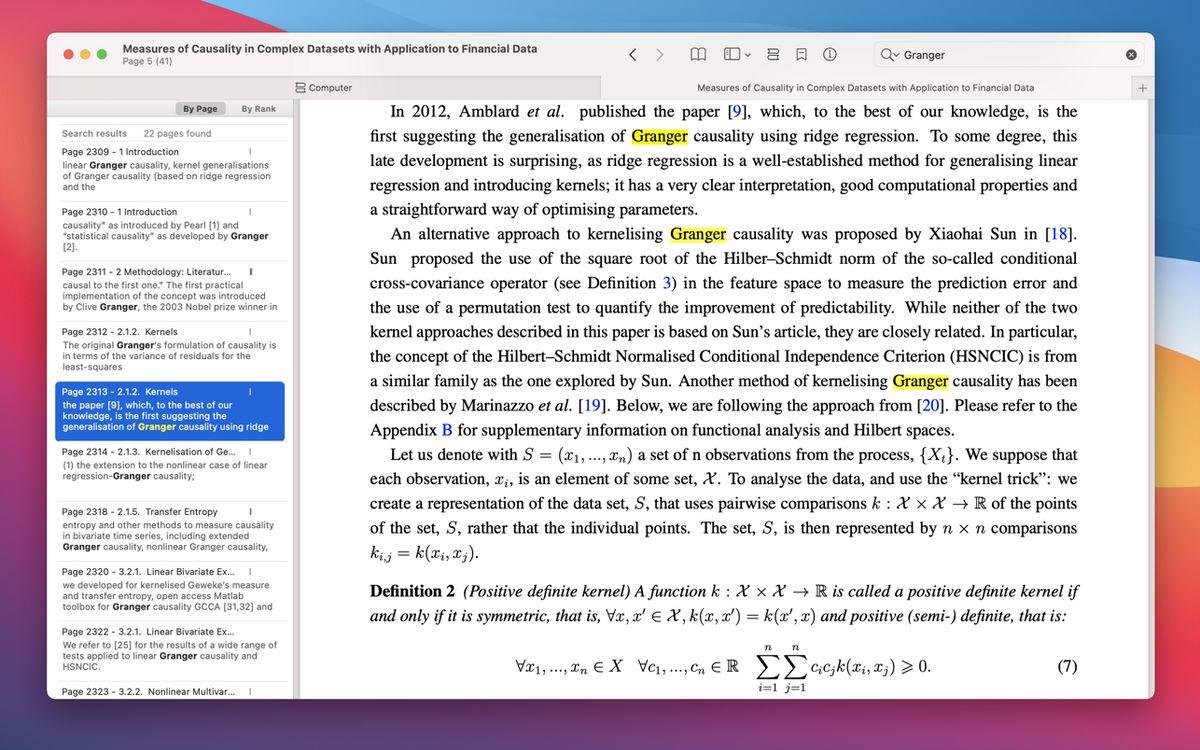The width and height of the screenshot is (1200, 750).
Task: Open the library book icon
Action: 699,55
